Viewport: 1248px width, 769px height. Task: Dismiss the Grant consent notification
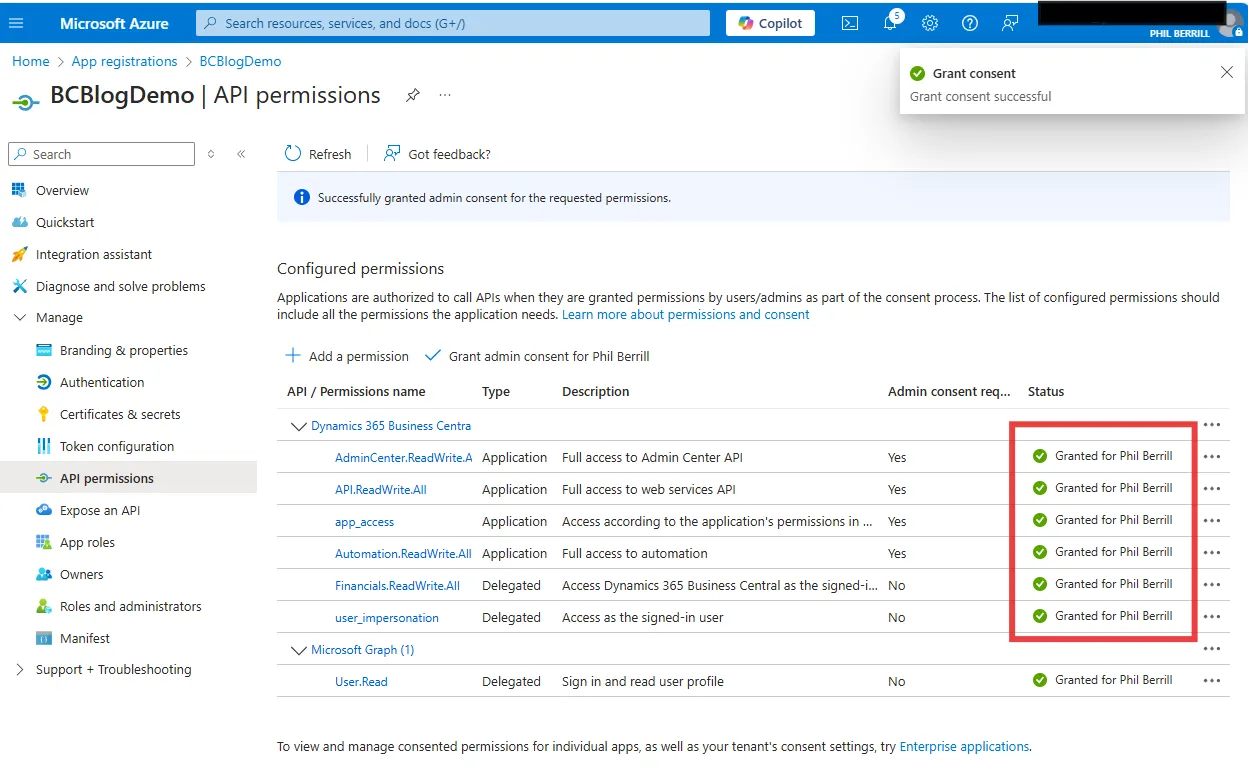[1227, 72]
